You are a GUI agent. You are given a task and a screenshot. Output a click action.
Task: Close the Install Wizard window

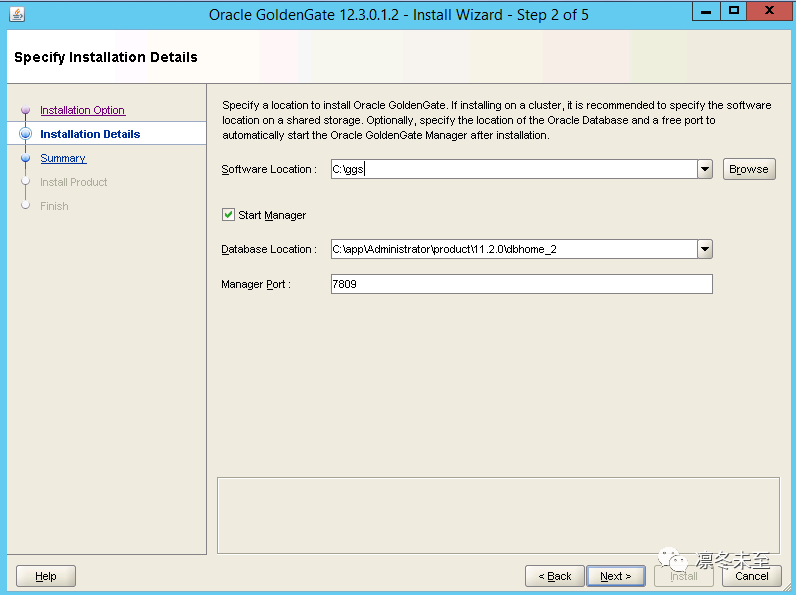pos(770,11)
